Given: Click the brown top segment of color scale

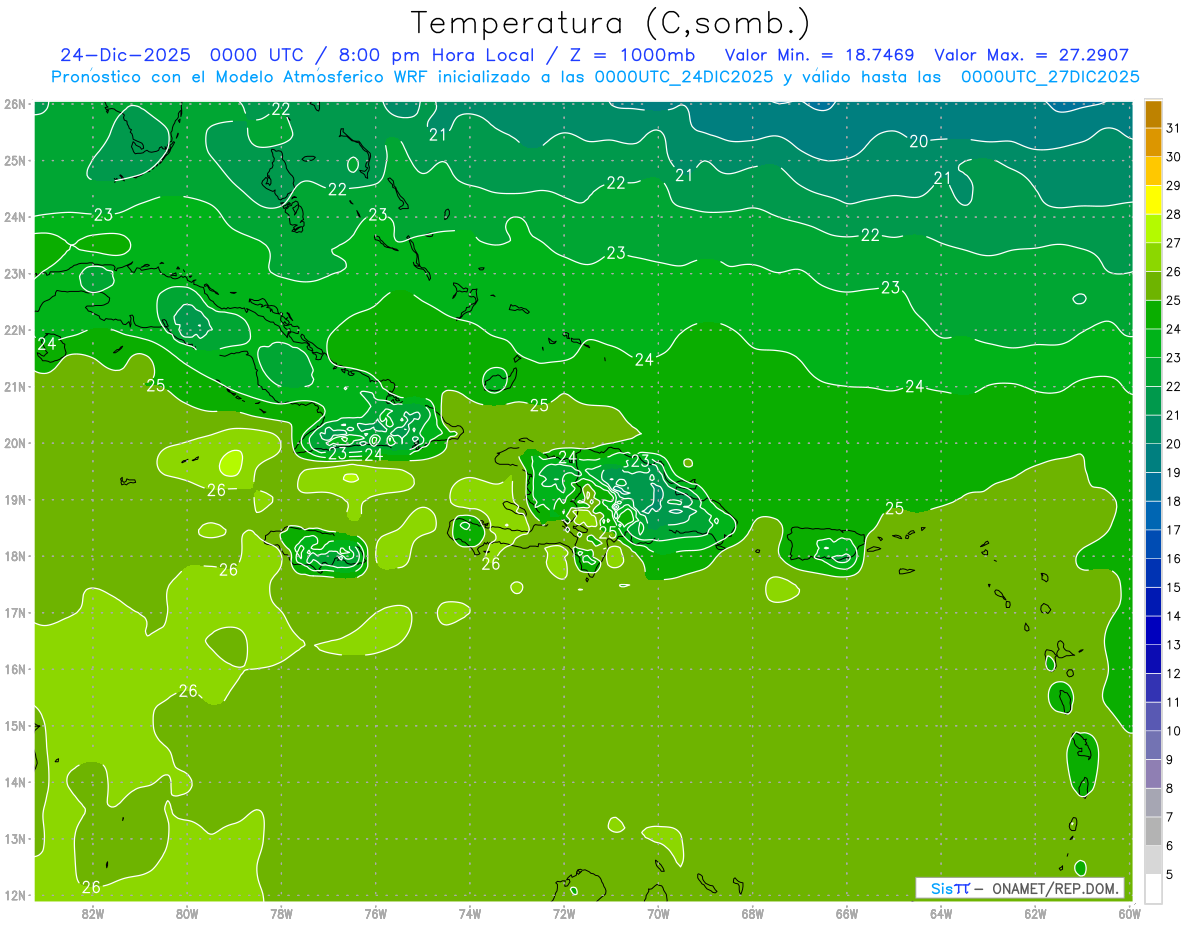Looking at the screenshot, I should point(1153,113).
